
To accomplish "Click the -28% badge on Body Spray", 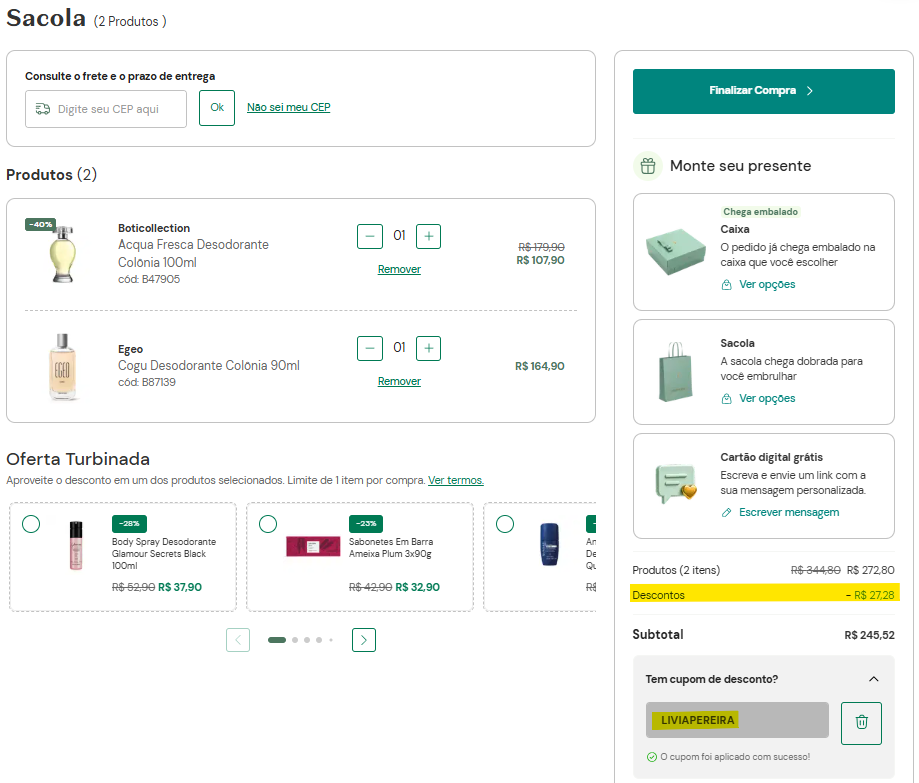I will [x=129, y=523].
